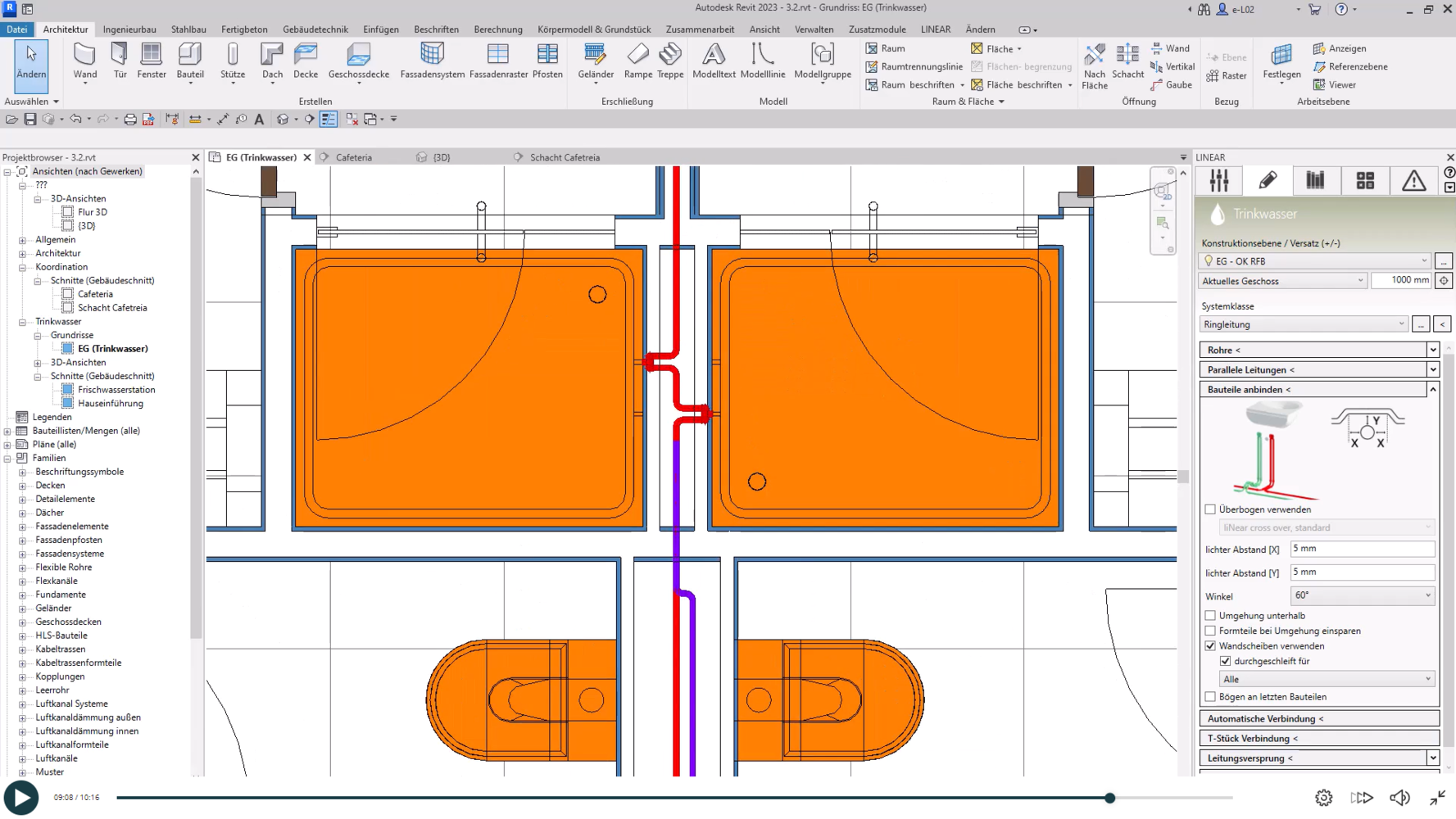1456x819 pixels.
Task: Switch to the Cafeteria view tab
Action: tap(353, 157)
